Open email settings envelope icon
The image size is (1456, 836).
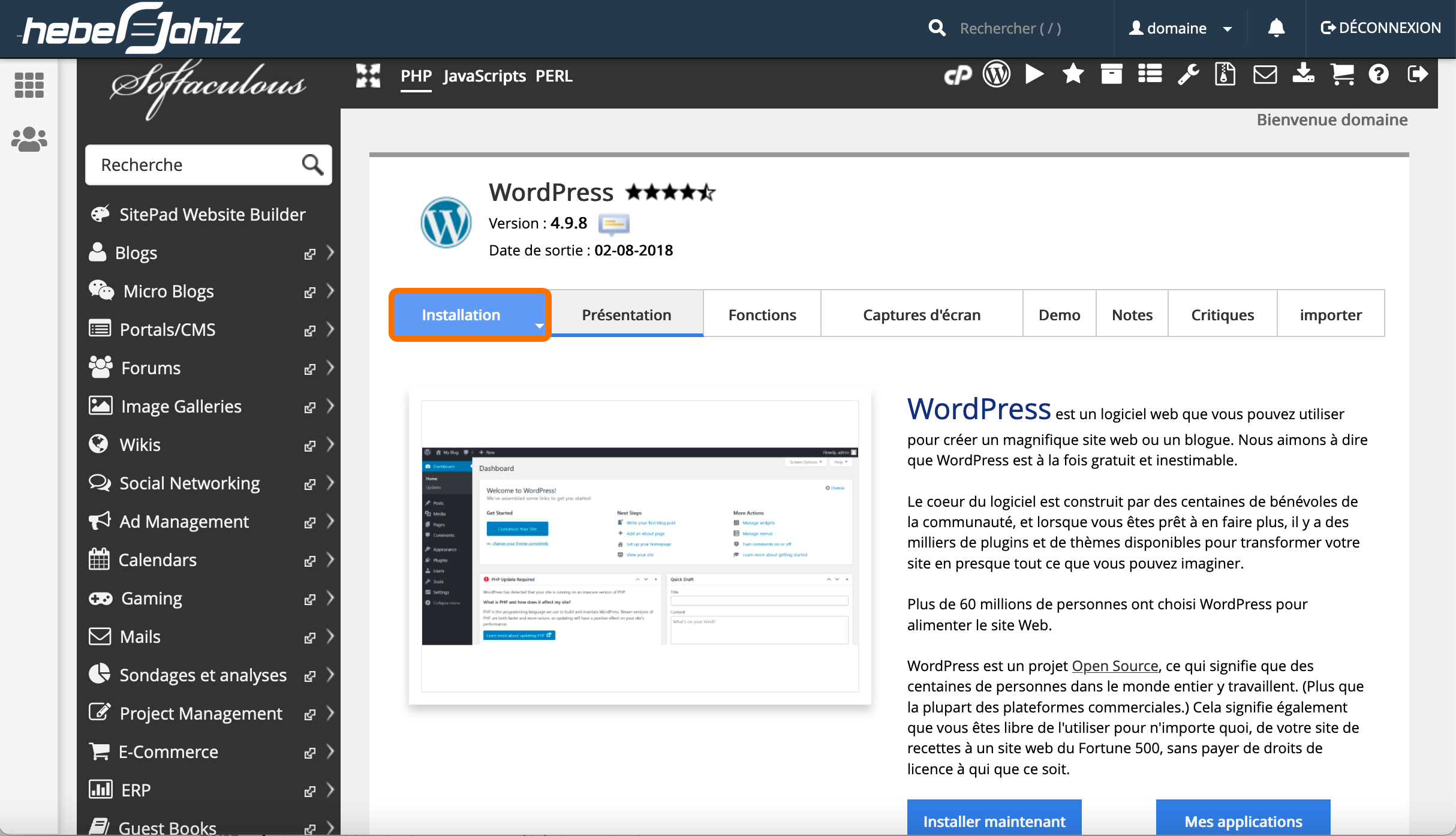1265,75
